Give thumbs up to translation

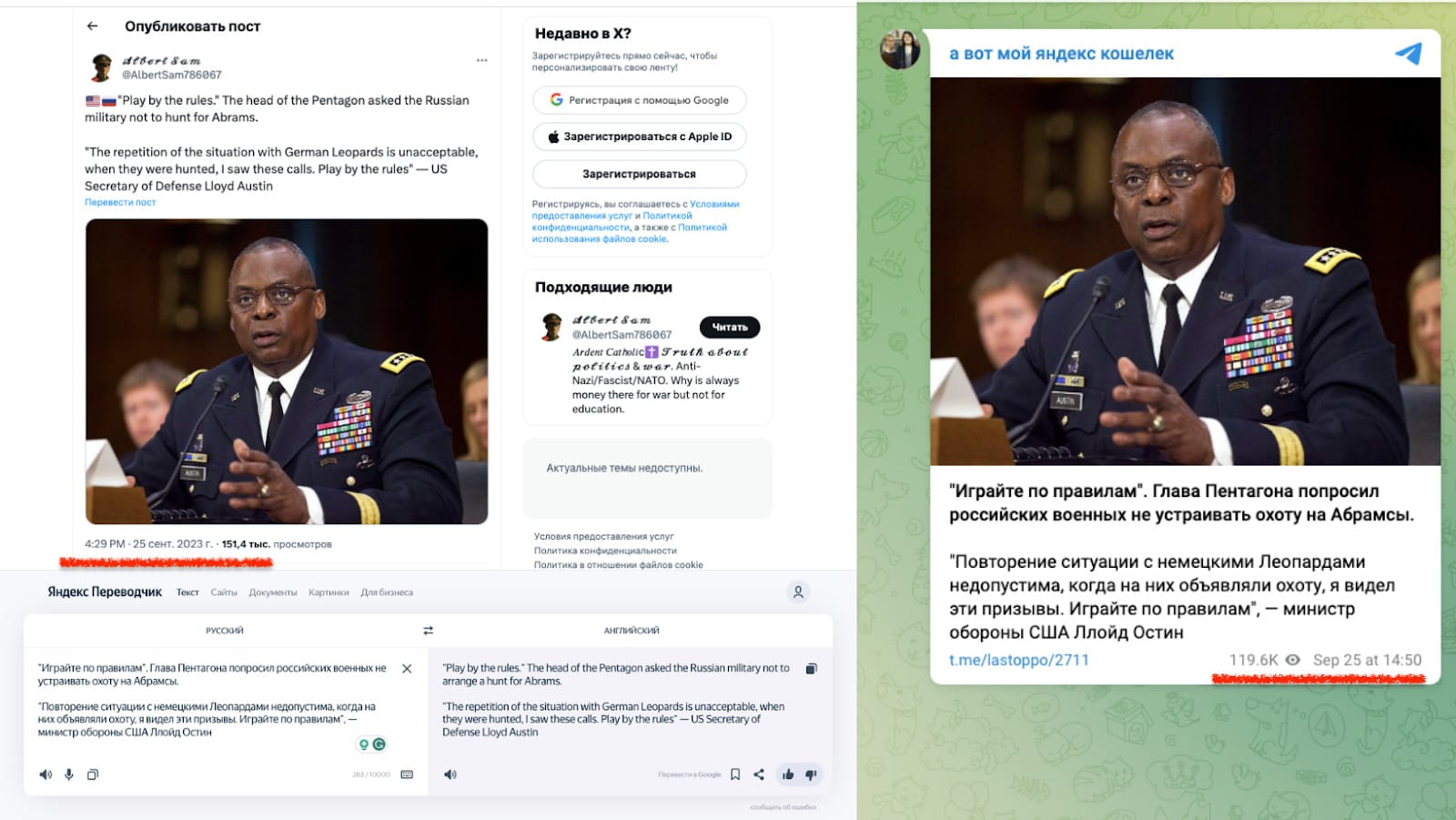[x=788, y=774]
